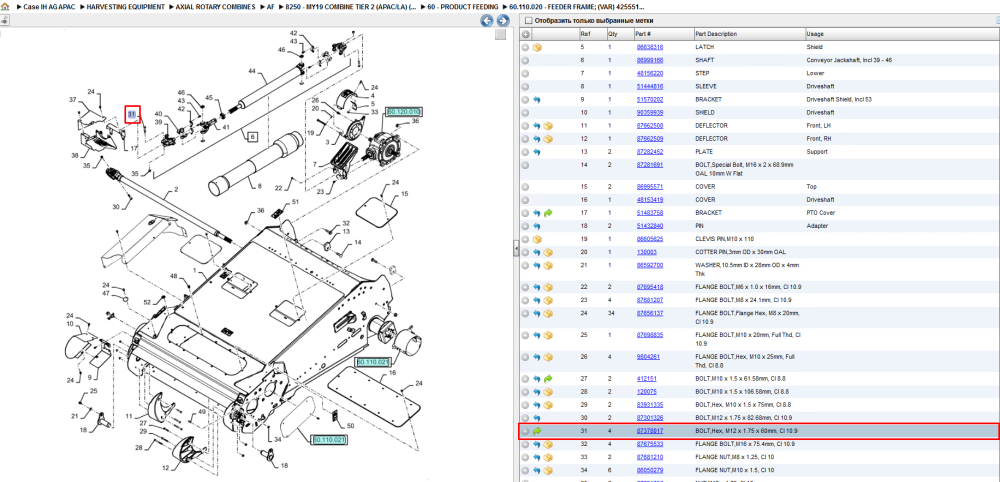
Task: Select the circle for Ref 10 SHIELD row
Action: coord(526,113)
